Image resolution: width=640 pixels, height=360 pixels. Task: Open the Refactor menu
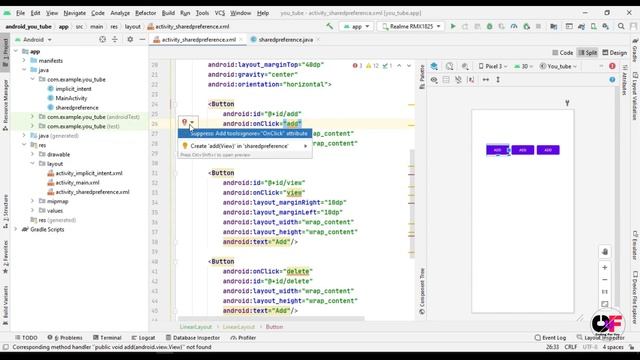click(x=145, y=13)
